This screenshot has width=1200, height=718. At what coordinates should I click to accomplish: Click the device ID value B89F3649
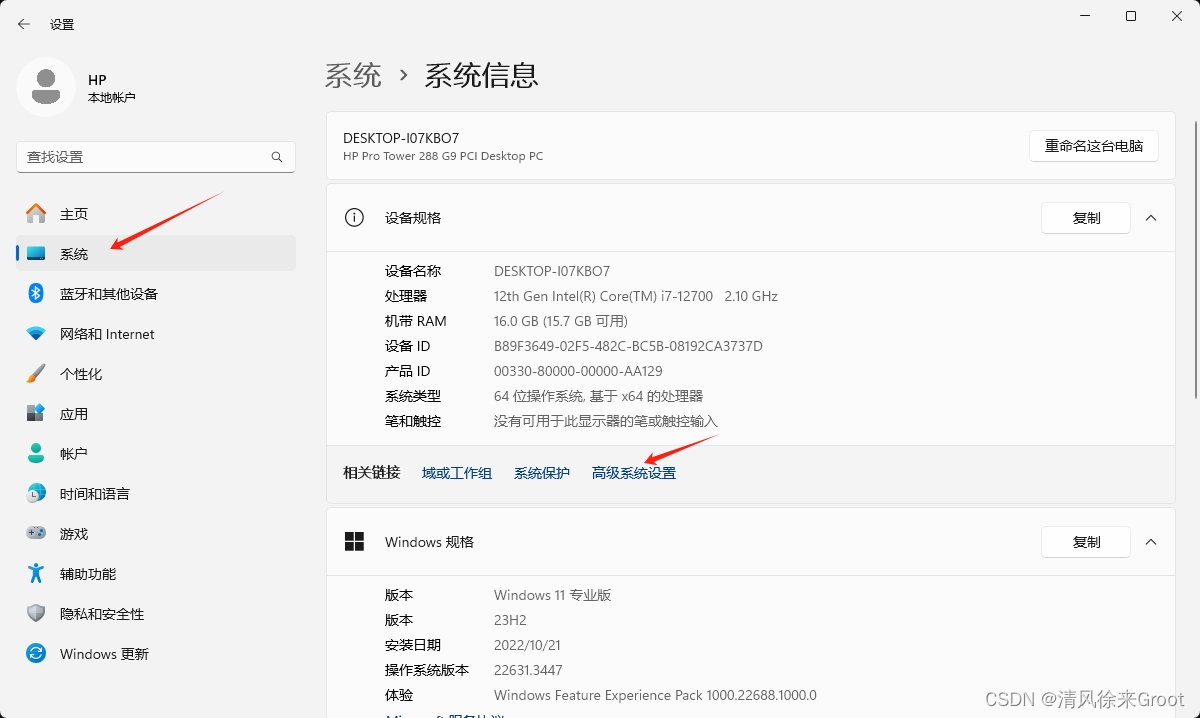628,346
